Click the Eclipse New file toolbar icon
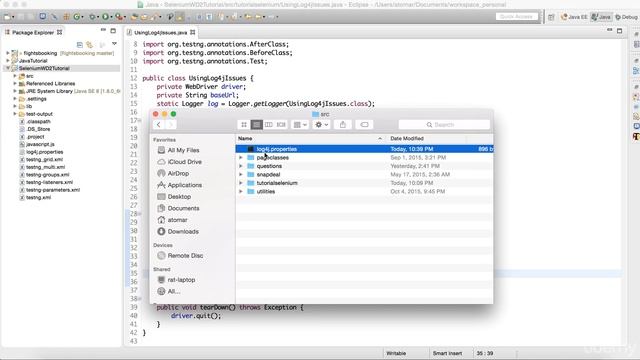Viewport: 640px width, 360px height. [x=7, y=17]
